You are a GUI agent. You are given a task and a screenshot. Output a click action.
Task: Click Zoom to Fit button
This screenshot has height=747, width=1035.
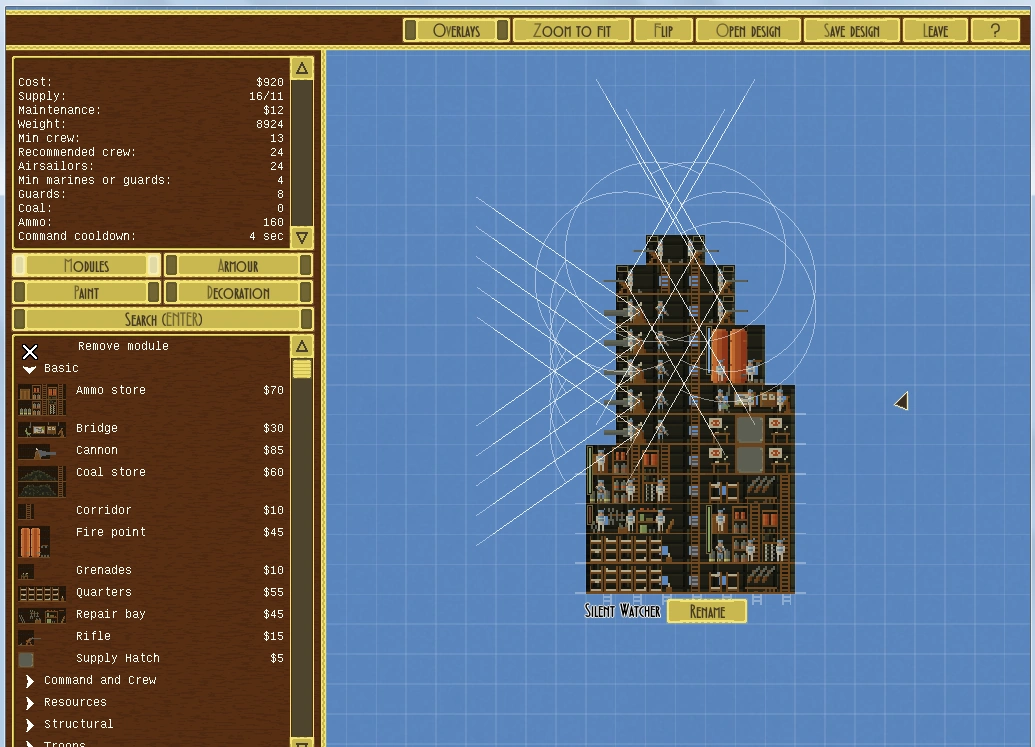click(x=572, y=30)
